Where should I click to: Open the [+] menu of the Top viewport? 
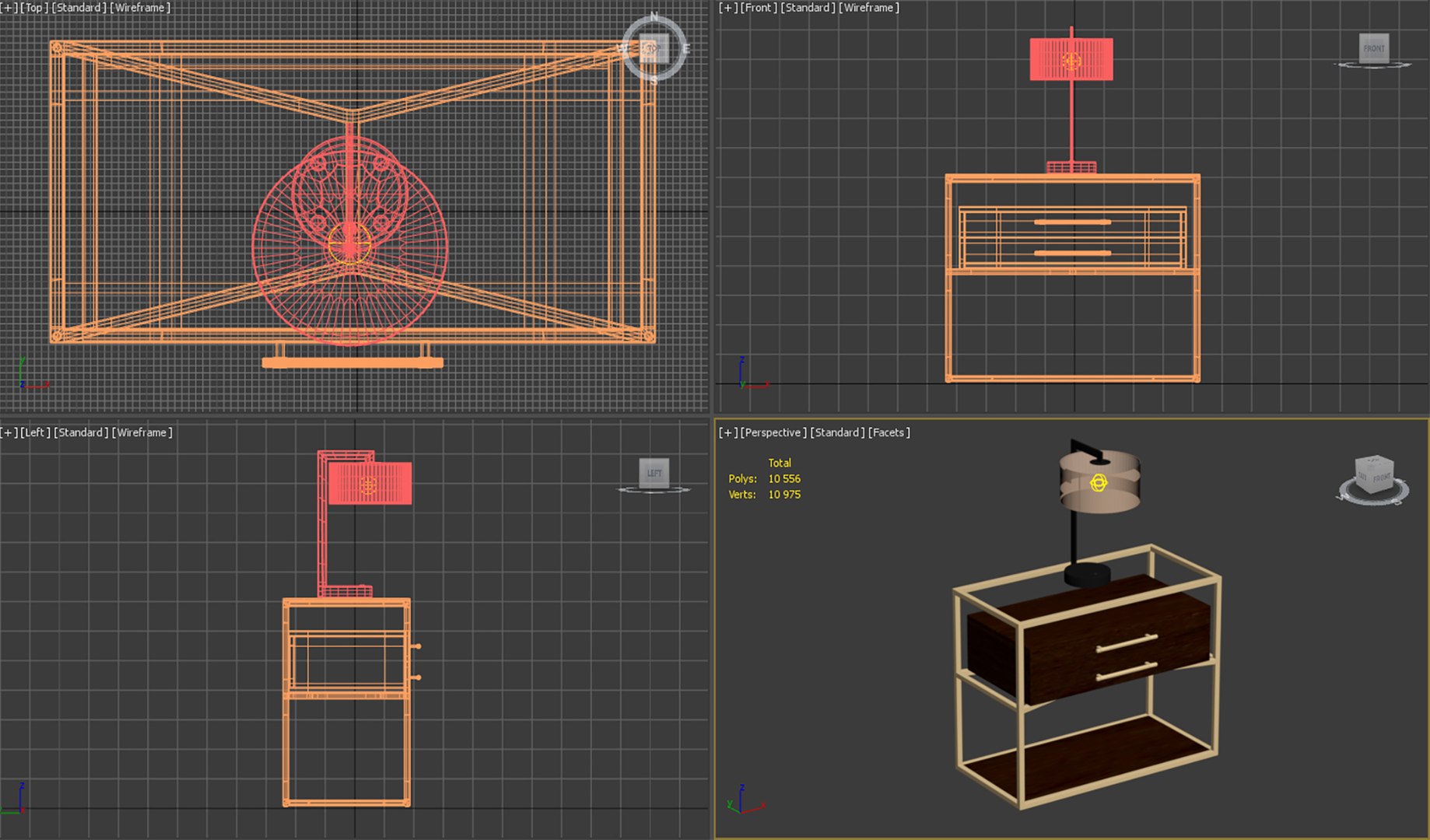point(9,8)
